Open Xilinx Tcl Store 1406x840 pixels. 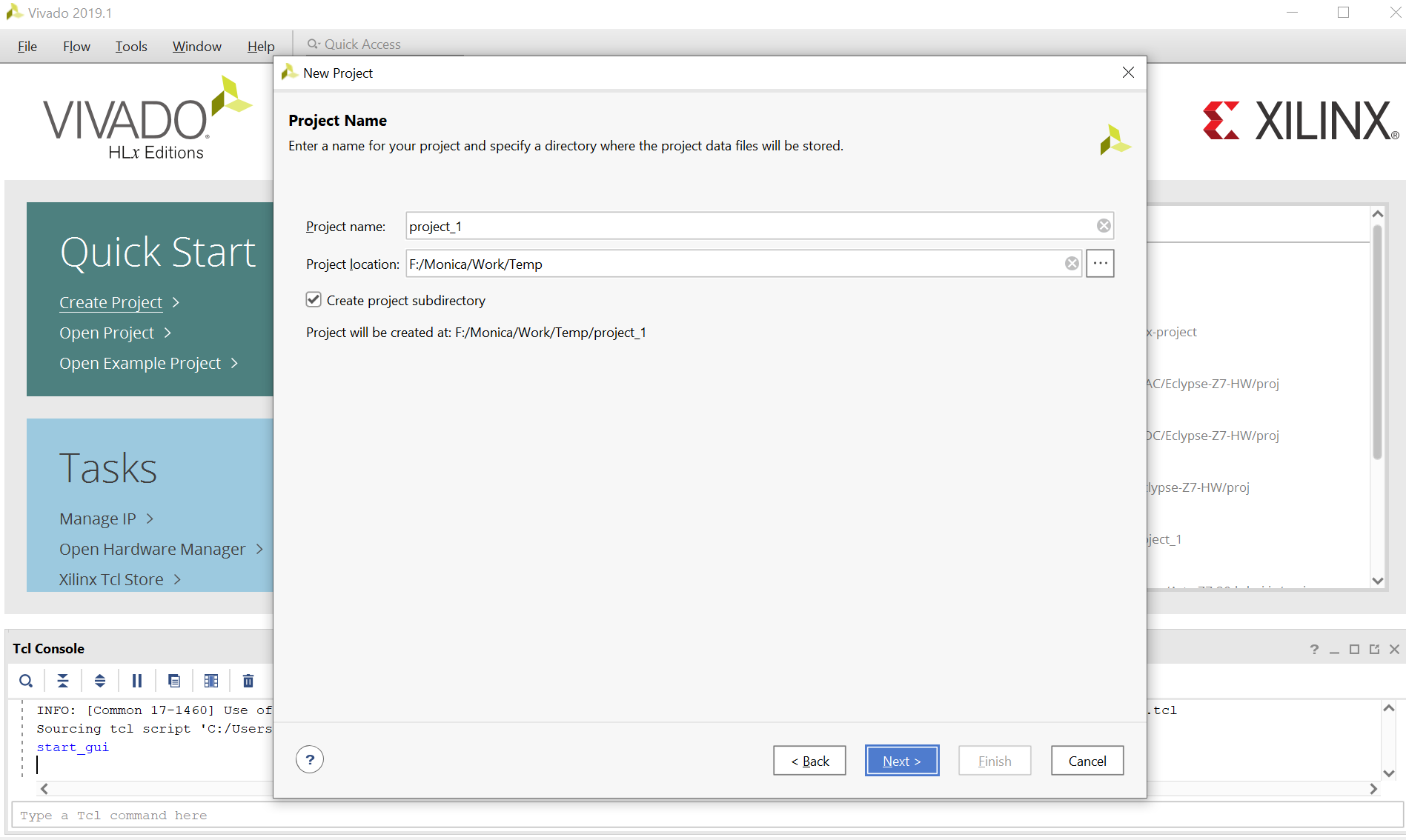[111, 579]
